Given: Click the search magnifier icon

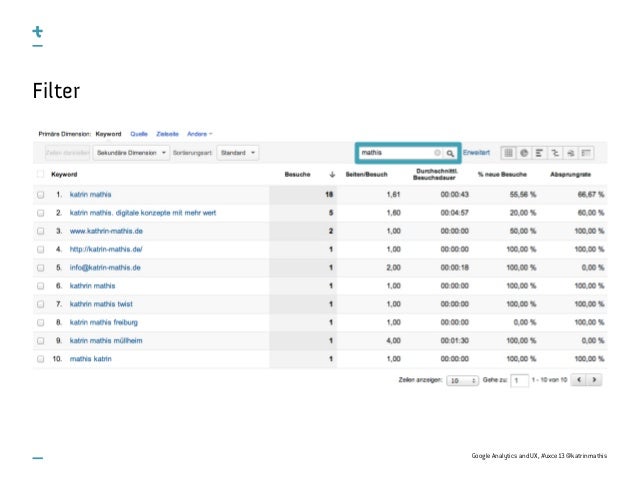Looking at the screenshot, I should (x=450, y=153).
